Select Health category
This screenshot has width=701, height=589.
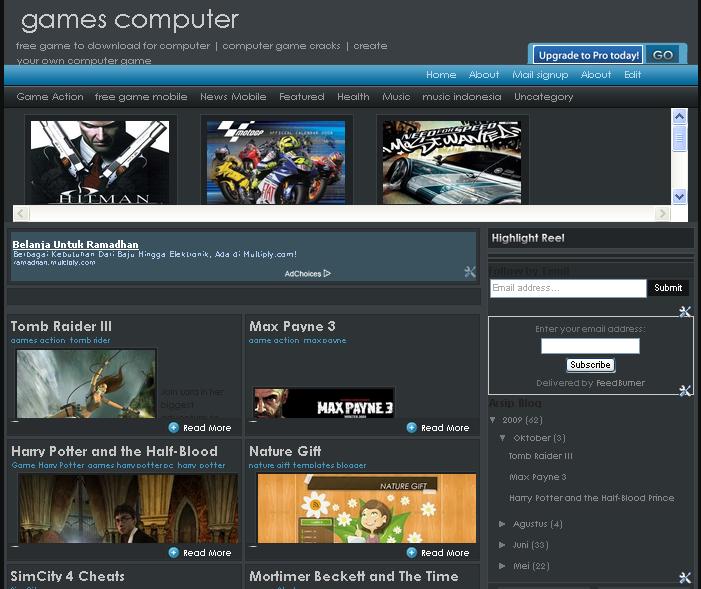[x=353, y=97]
